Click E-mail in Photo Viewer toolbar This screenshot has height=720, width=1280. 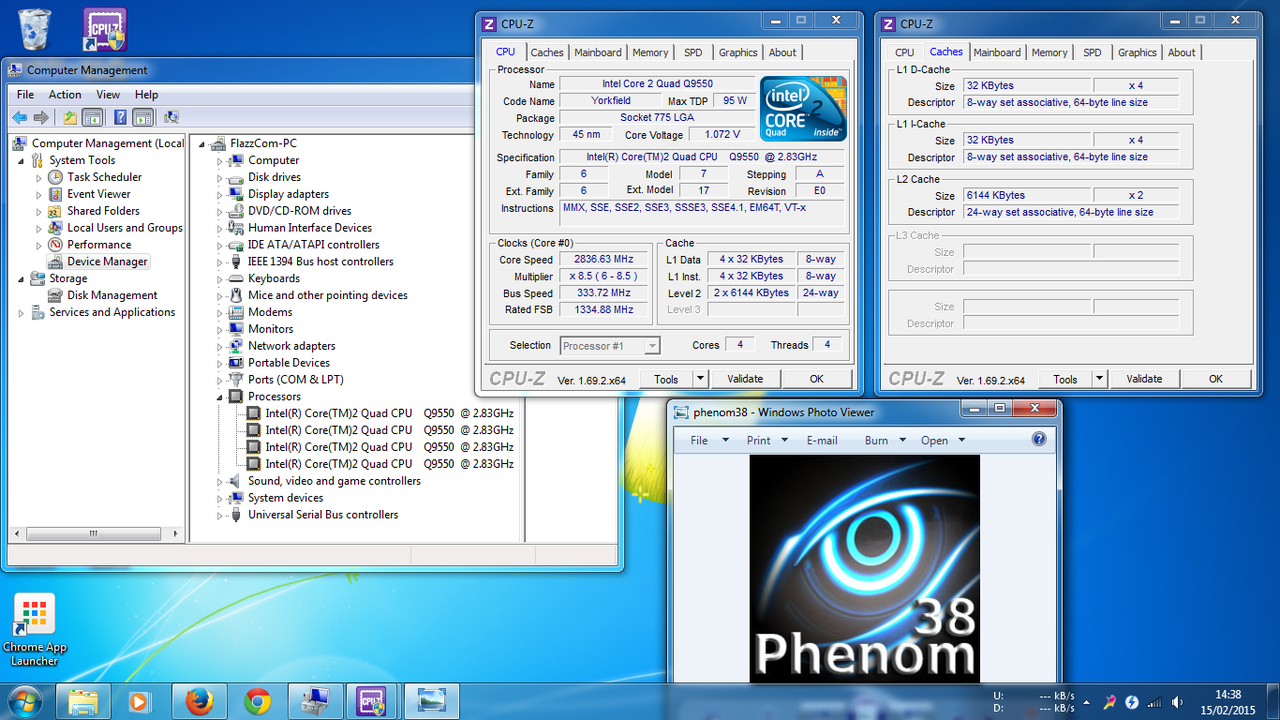click(822, 440)
